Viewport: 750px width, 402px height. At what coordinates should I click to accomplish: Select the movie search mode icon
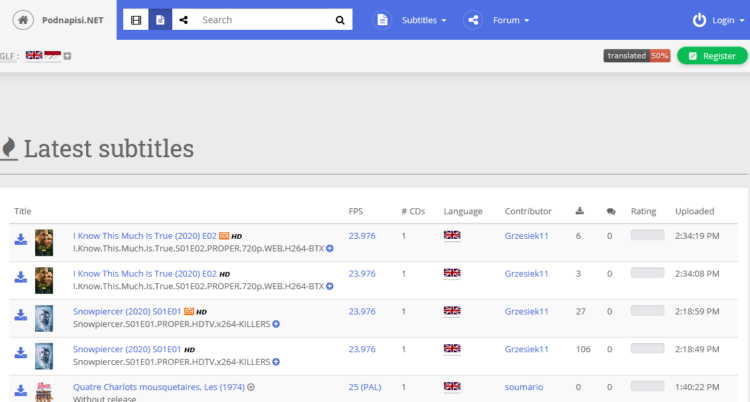(136, 20)
